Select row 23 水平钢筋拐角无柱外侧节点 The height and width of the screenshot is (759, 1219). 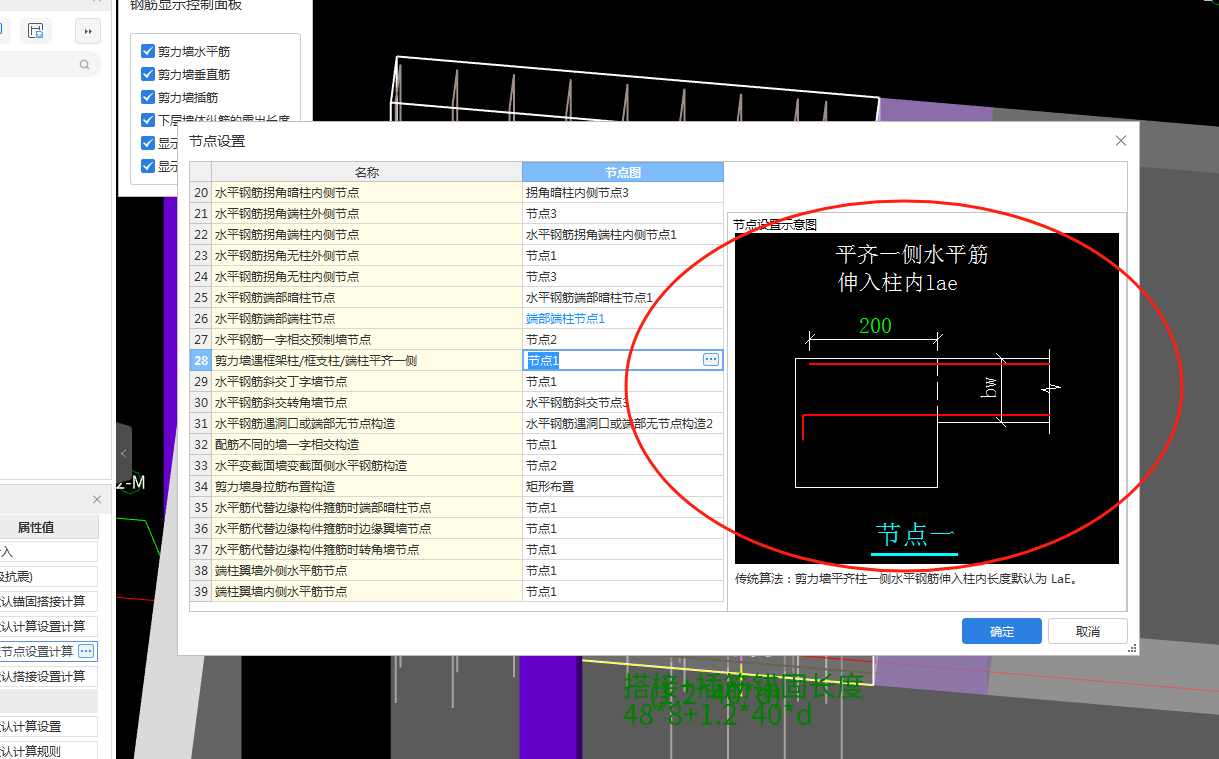pyautogui.click(x=367, y=255)
